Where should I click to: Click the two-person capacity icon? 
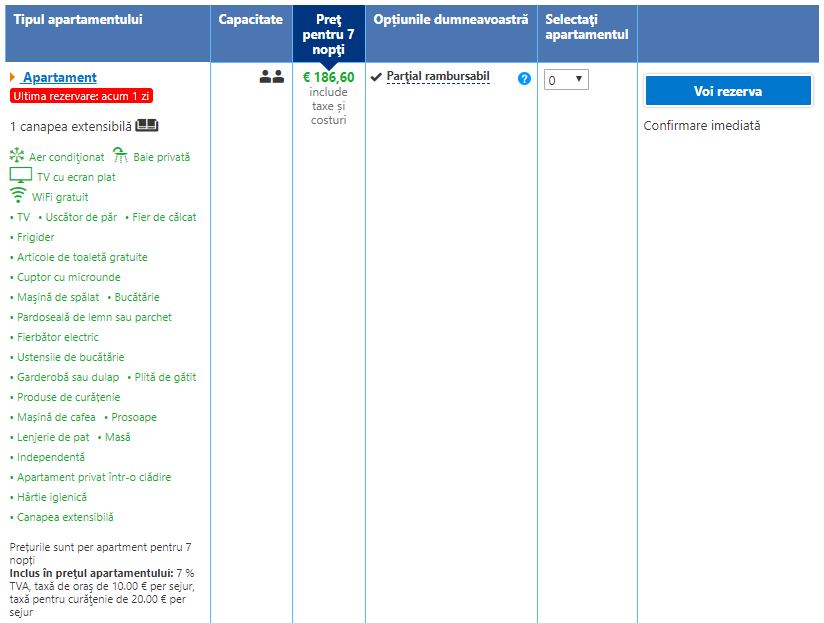[271, 77]
